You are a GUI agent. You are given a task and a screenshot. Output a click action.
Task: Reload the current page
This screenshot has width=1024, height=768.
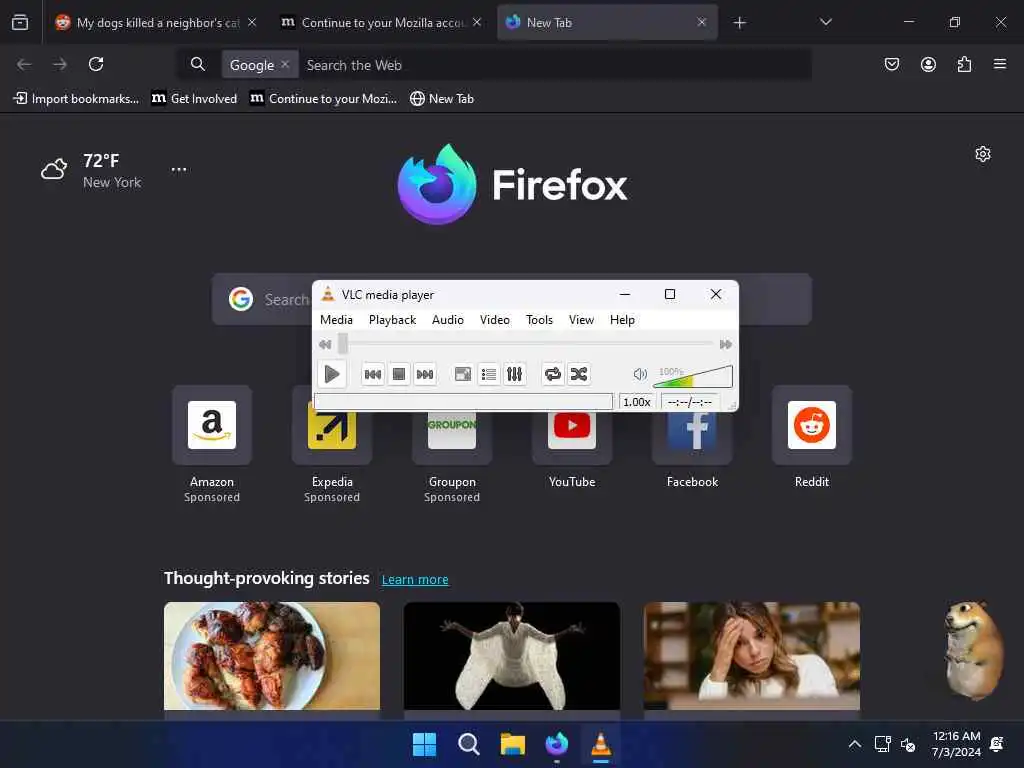pyautogui.click(x=96, y=64)
